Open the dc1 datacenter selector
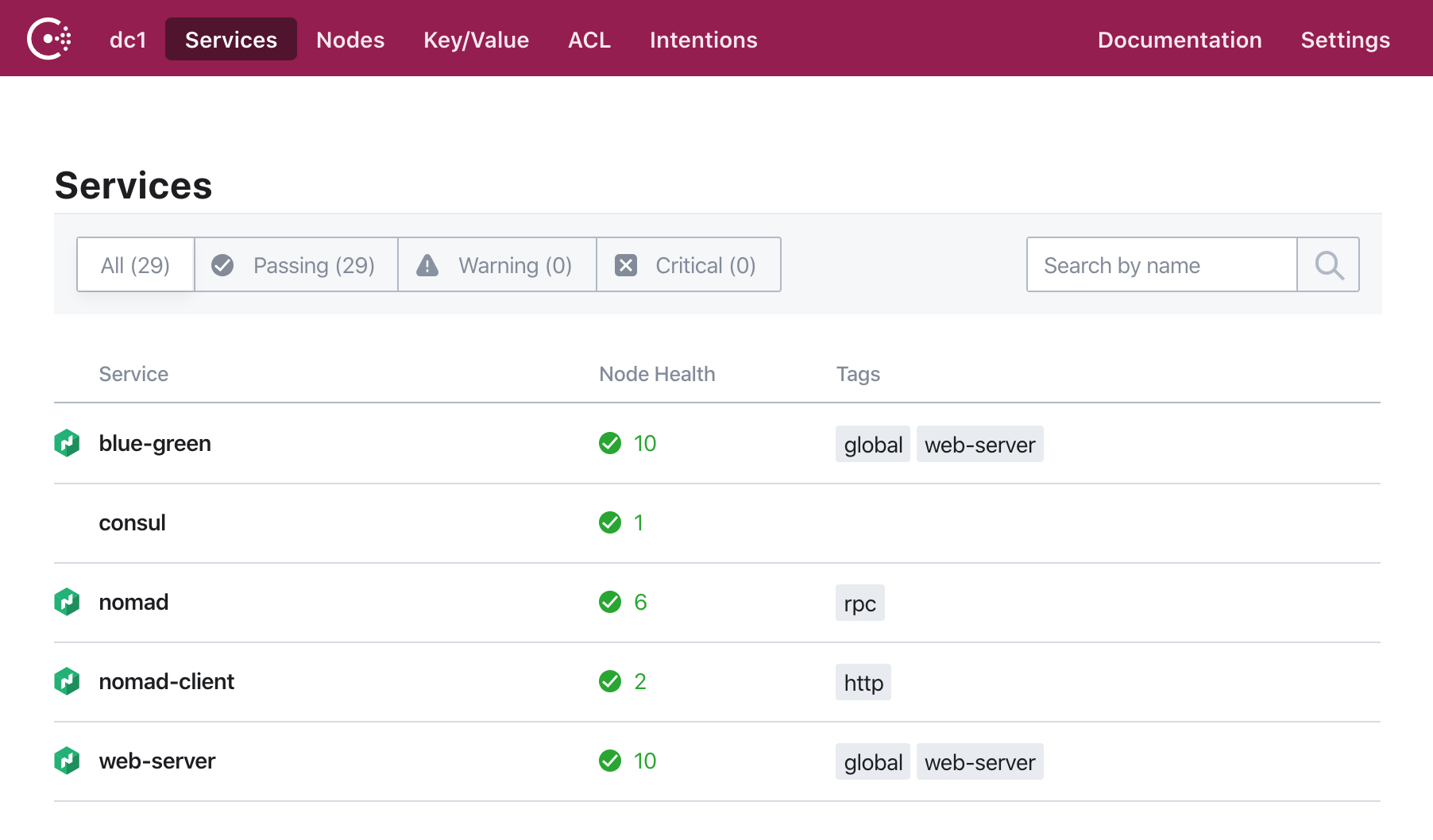Screen dimensions: 1433x840 click(128, 40)
